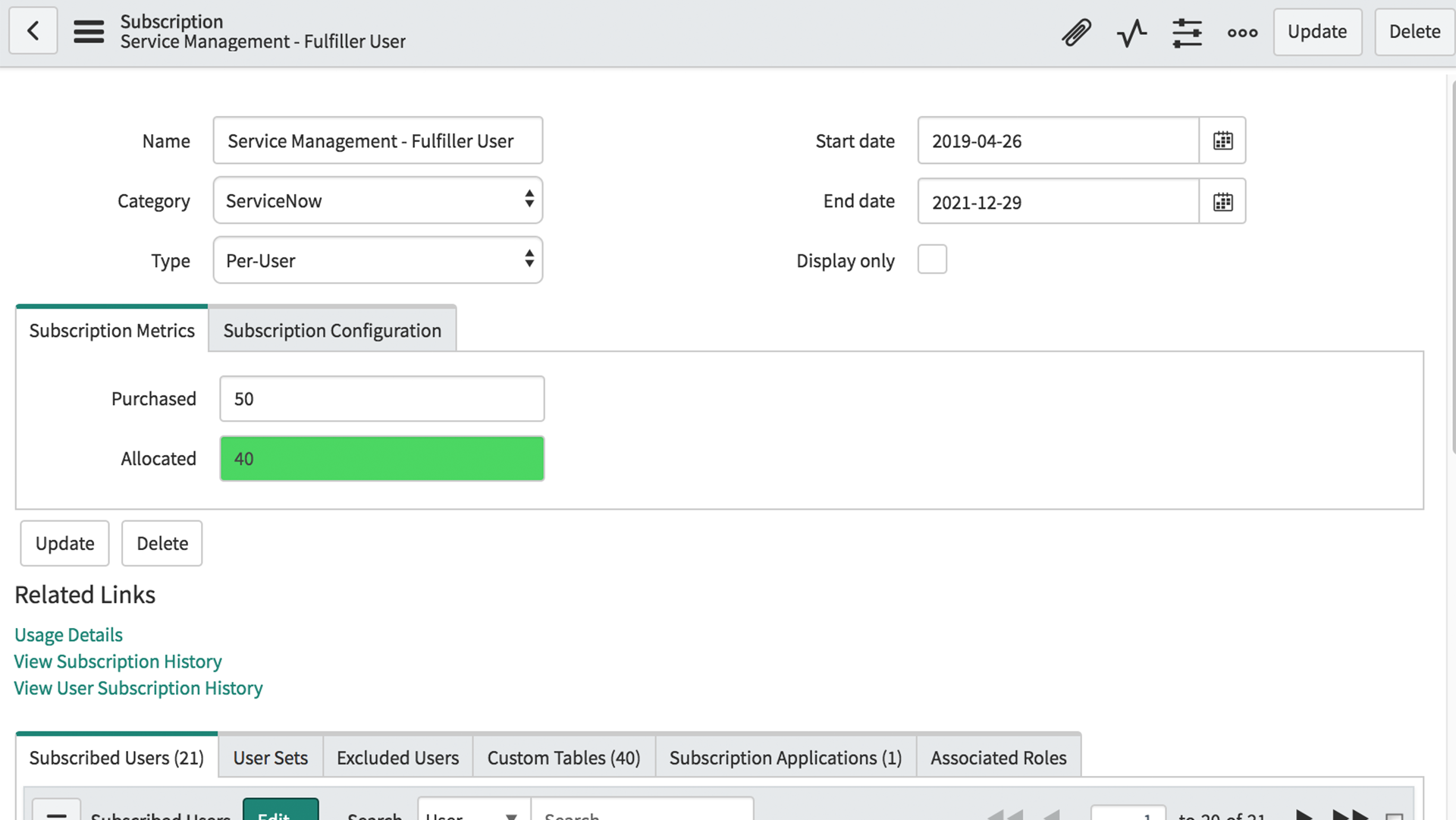Click the Edit button for Subscribed Users
This screenshot has width=1456, height=820.
point(281,815)
